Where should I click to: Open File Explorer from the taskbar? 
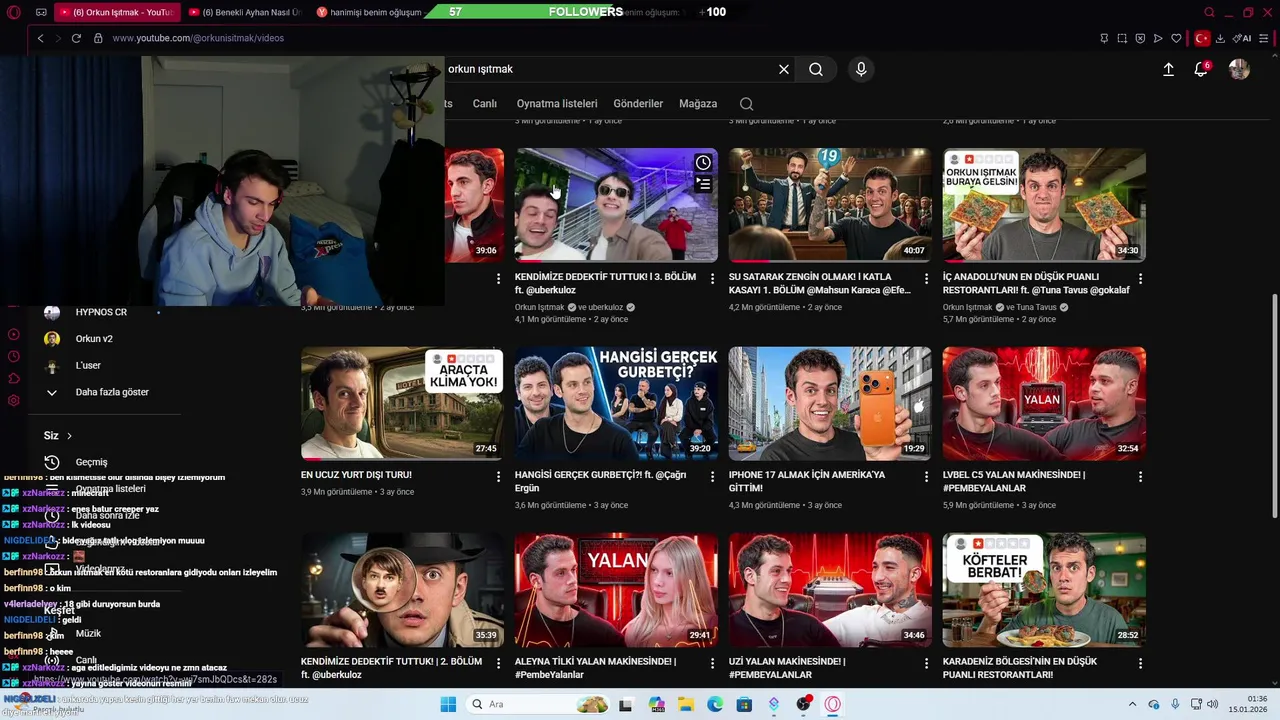coord(686,704)
